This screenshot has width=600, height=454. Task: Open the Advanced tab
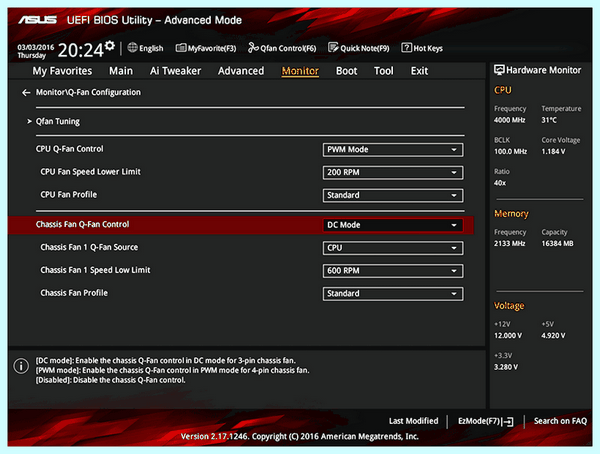coord(241,71)
